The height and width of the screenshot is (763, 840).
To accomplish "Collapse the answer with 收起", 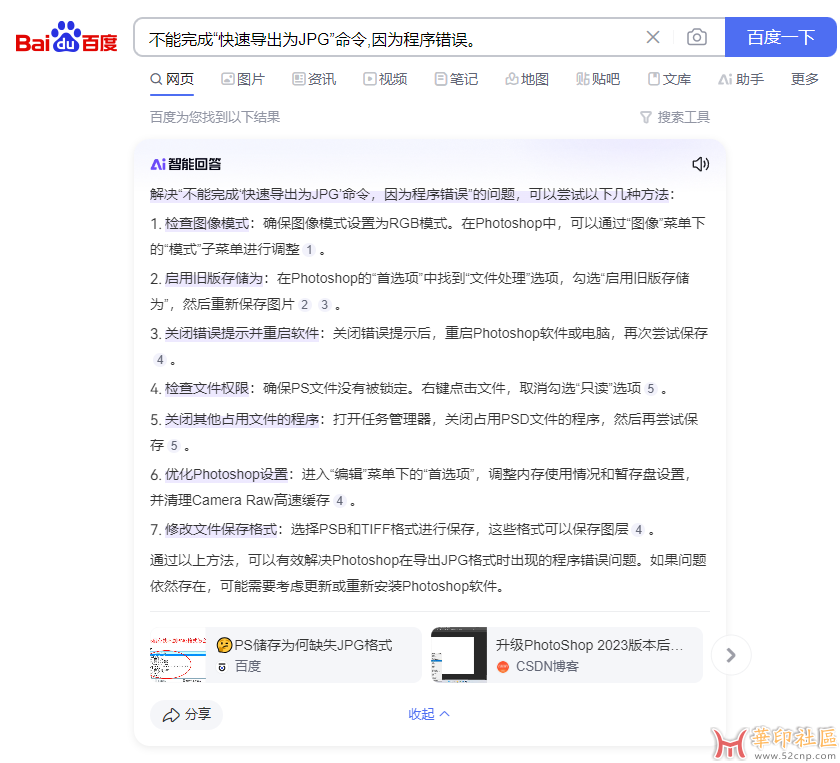I will (x=429, y=714).
